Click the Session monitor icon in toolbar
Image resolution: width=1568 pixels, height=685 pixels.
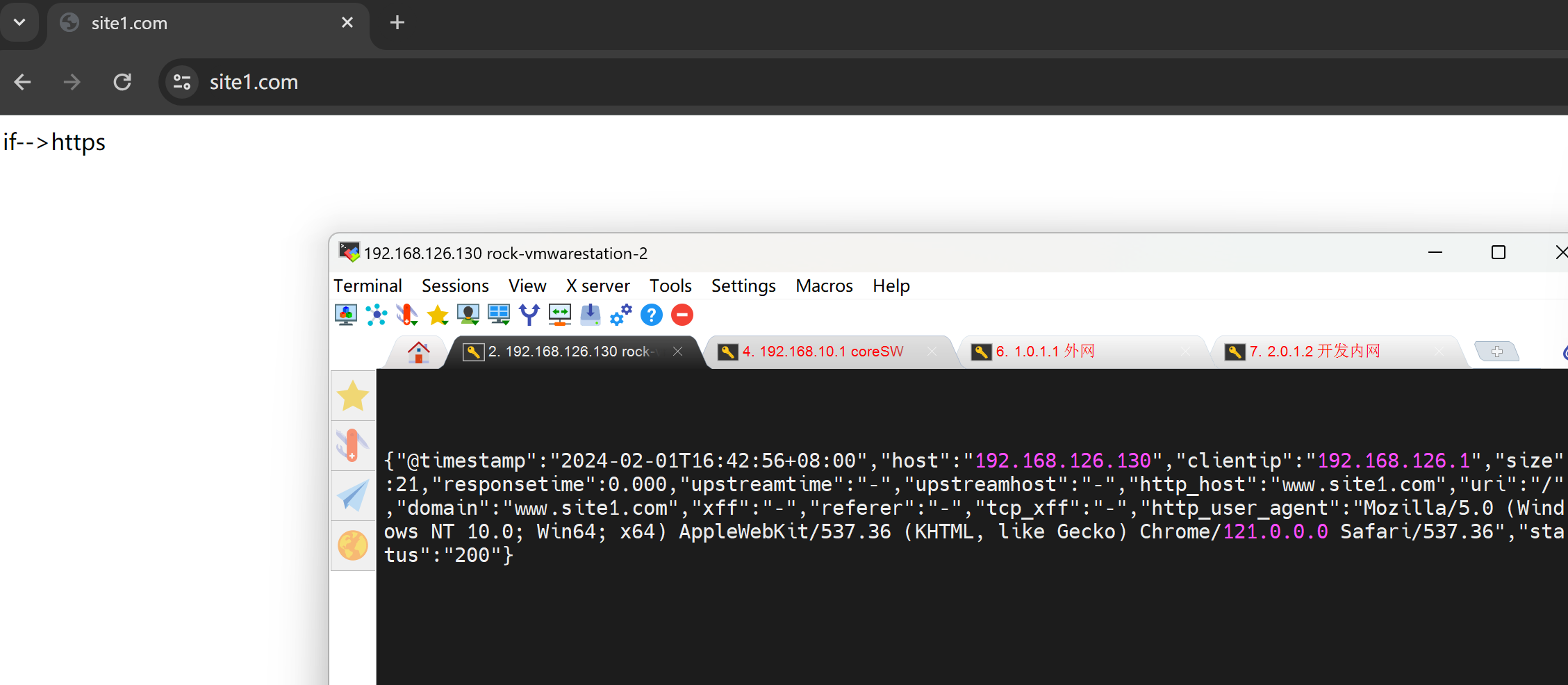click(x=346, y=315)
